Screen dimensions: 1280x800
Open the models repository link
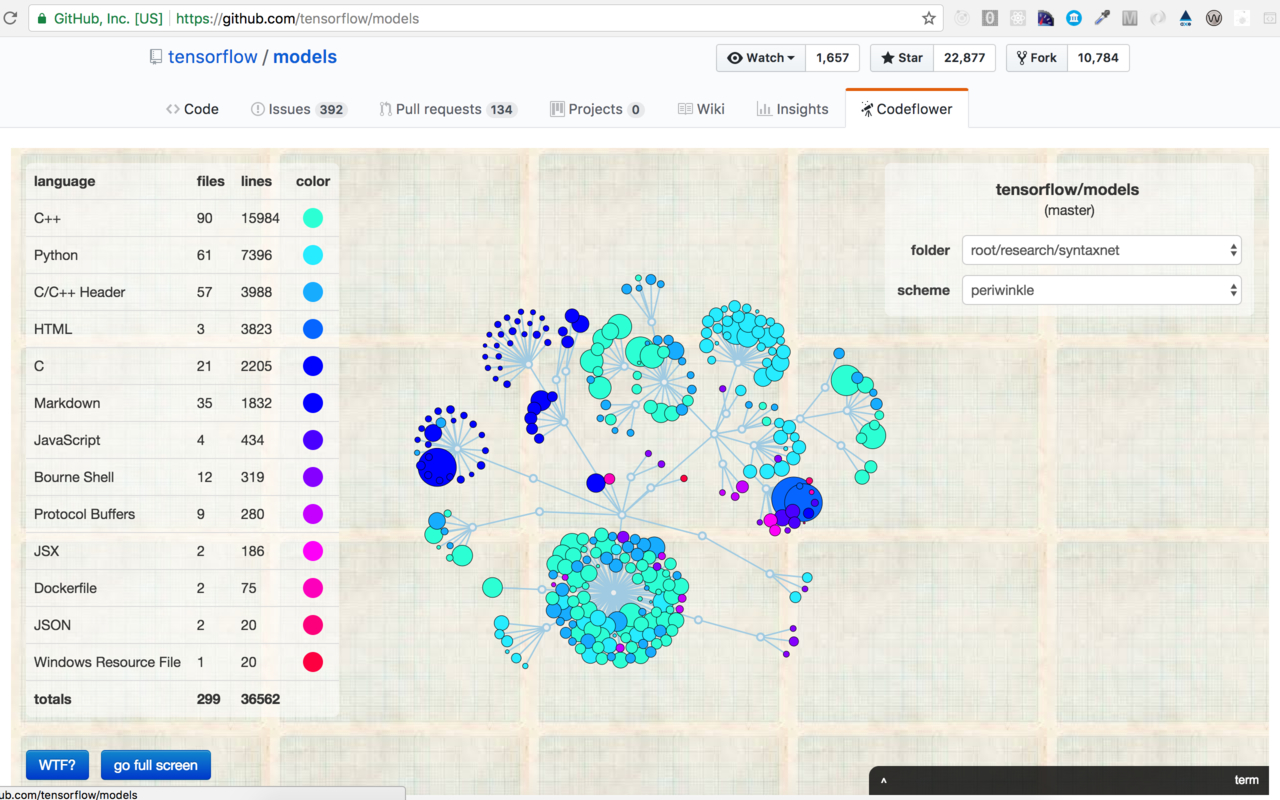(305, 57)
